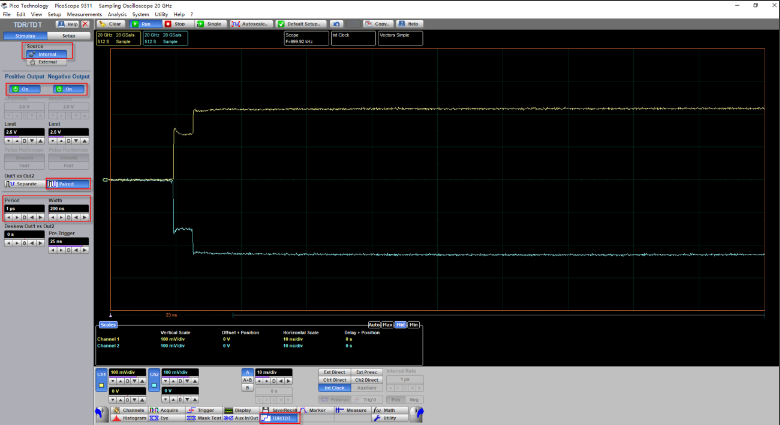Toggle Negative Output On switch
Screen dimensions: 780x425
(x=68, y=89)
